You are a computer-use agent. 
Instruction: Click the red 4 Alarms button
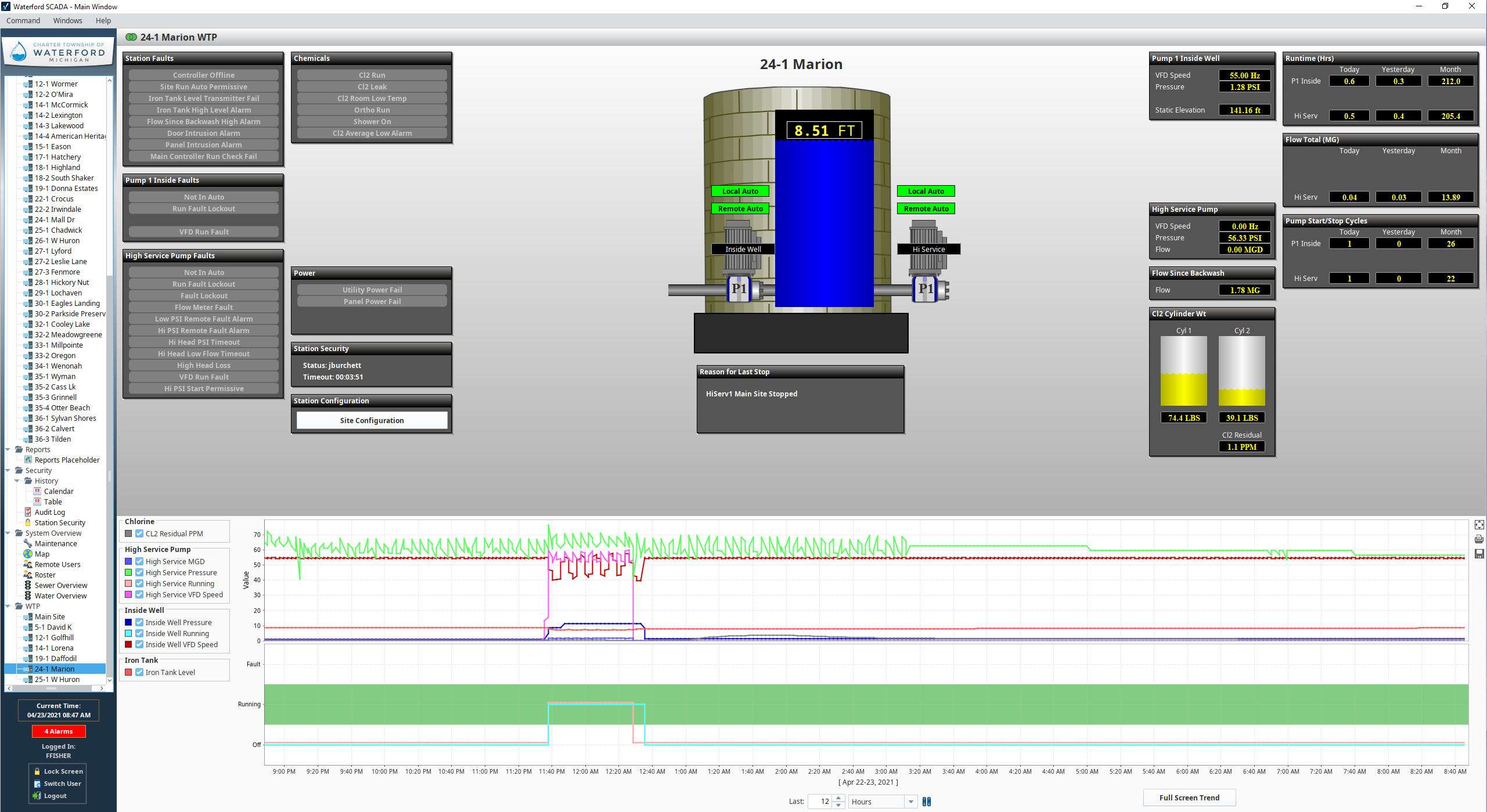tap(59, 731)
